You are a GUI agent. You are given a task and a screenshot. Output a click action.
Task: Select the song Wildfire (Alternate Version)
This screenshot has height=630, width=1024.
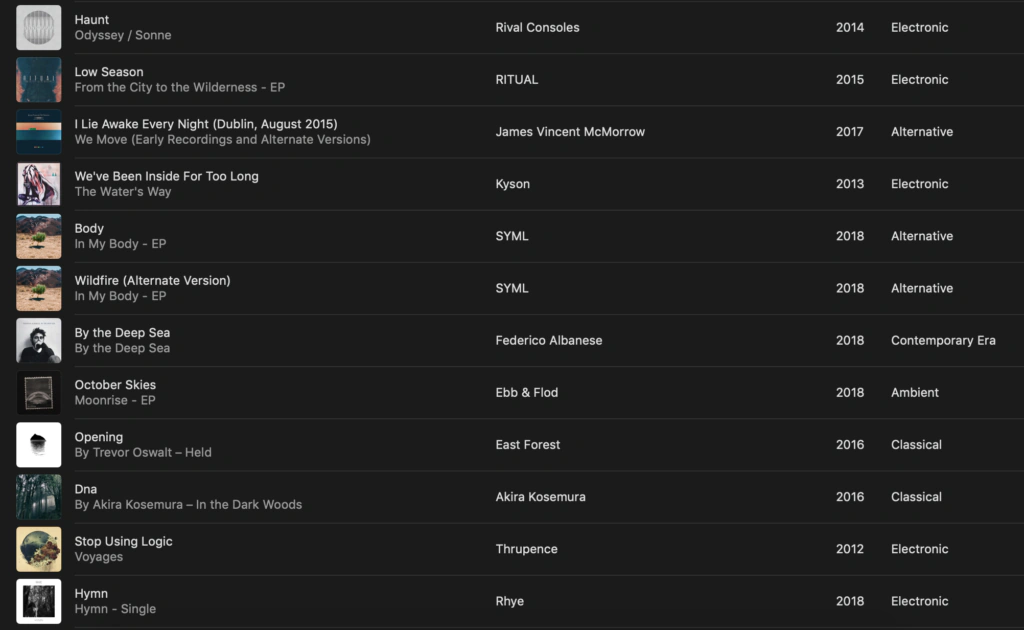[x=152, y=281]
